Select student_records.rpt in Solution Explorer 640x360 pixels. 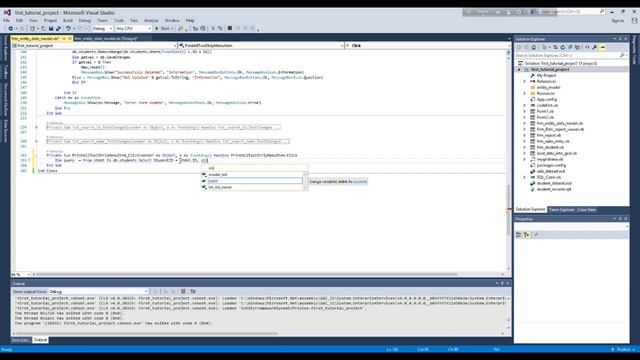[554, 189]
